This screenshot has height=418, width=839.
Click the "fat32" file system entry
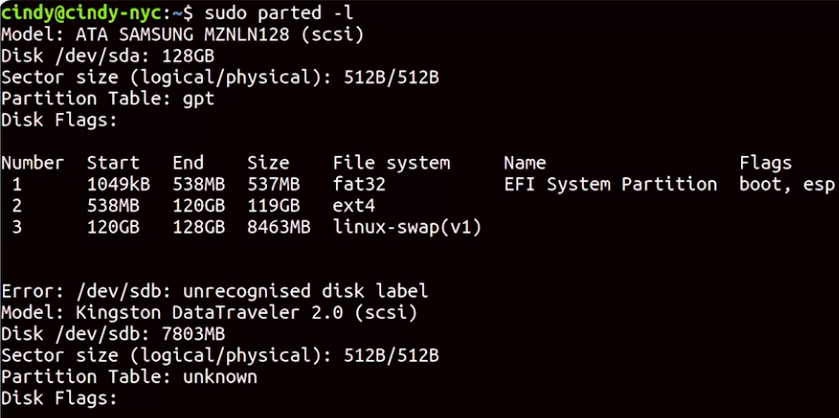click(x=359, y=184)
